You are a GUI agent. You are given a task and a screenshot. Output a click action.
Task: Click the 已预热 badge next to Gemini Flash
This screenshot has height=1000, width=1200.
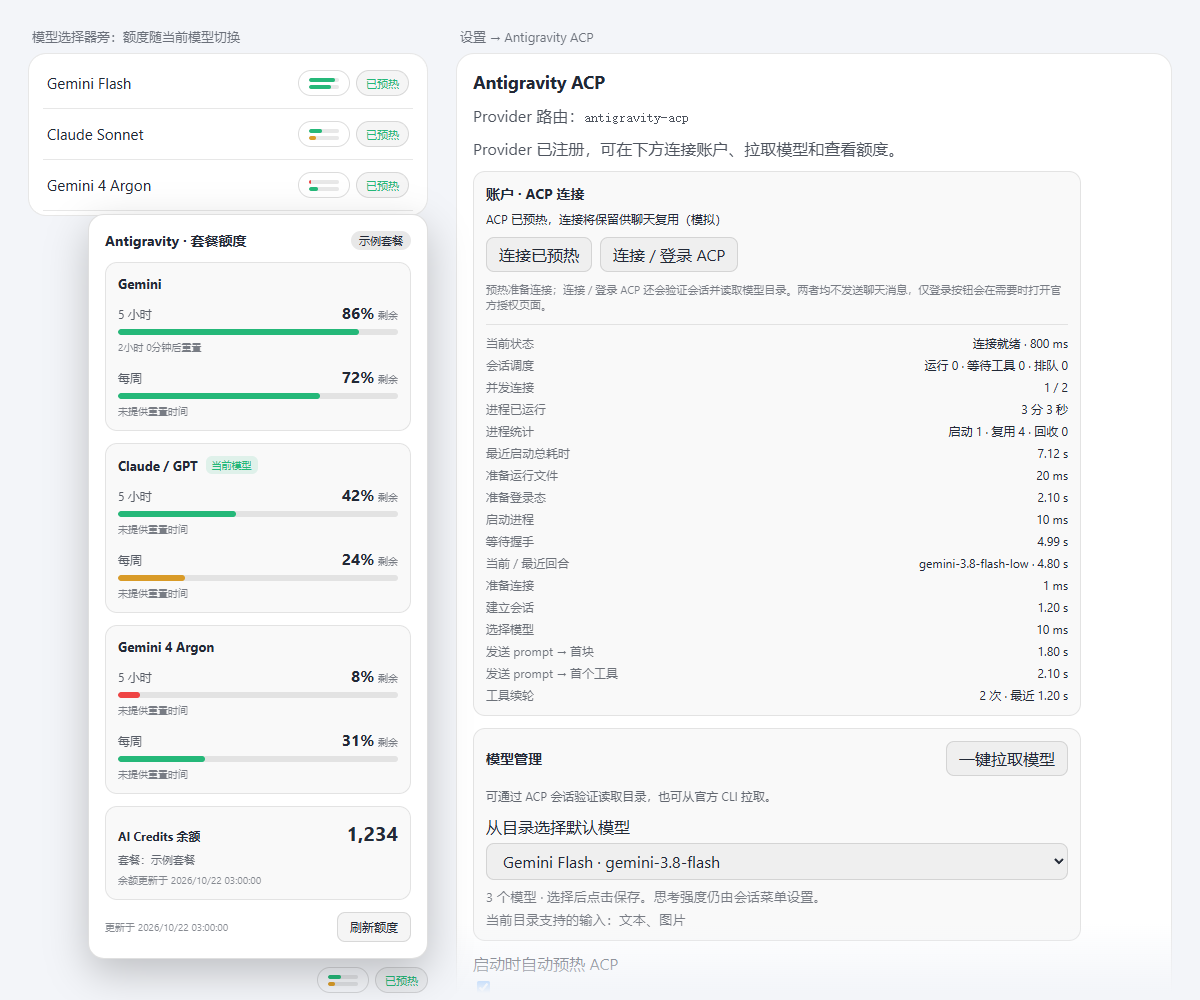pyautogui.click(x=383, y=84)
